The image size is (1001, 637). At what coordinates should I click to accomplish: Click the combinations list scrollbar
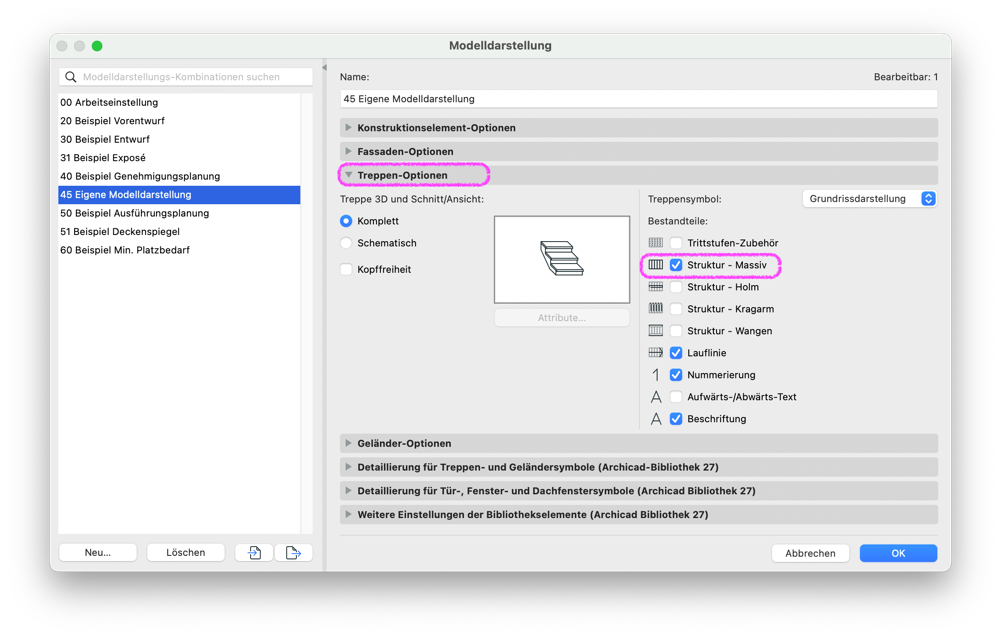coord(306,313)
